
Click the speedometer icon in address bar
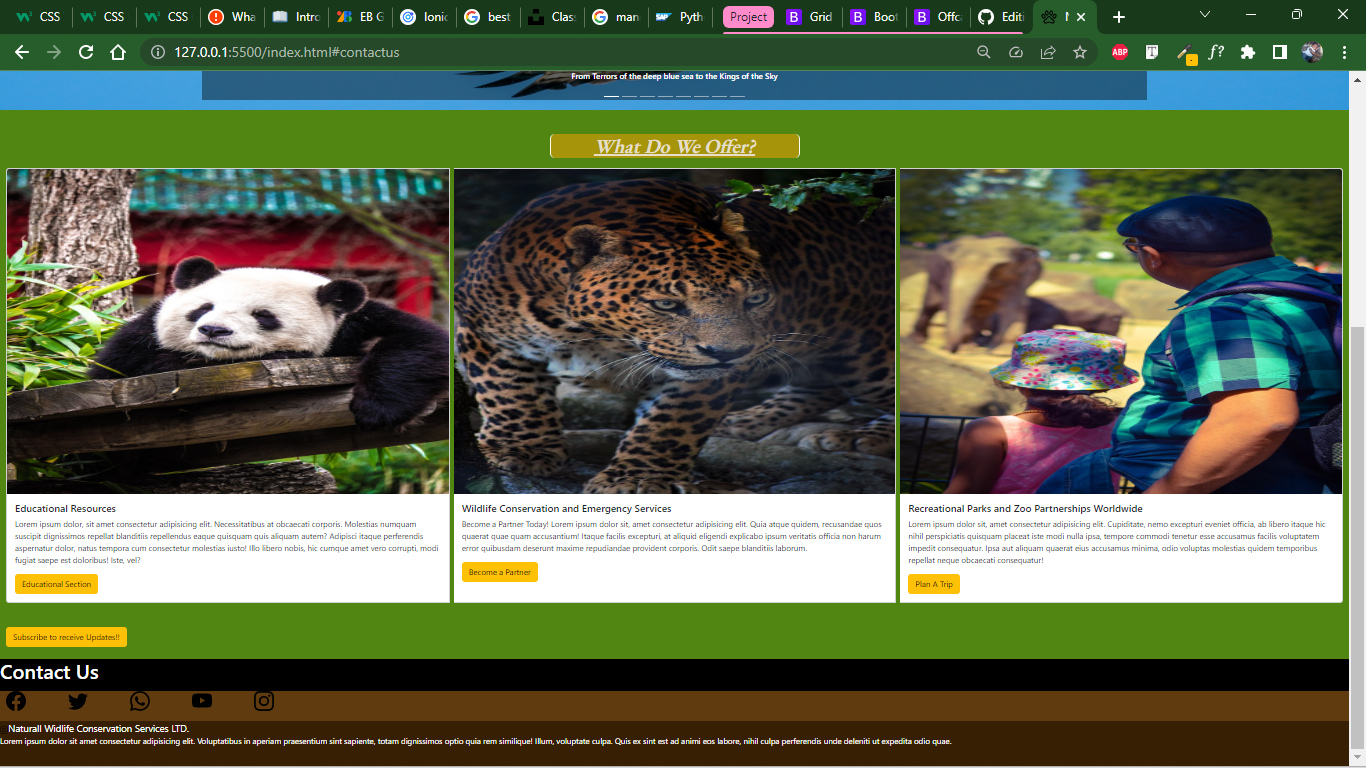pyautogui.click(x=1016, y=52)
